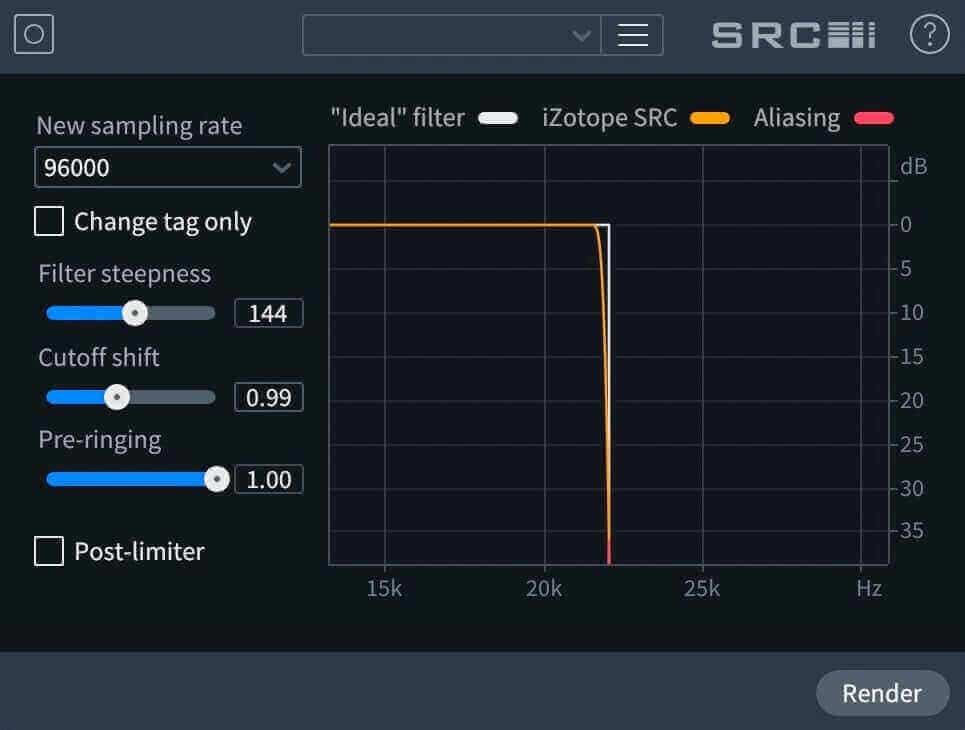Click the circular record icon at top left
The image size is (965, 730).
pos(34,34)
